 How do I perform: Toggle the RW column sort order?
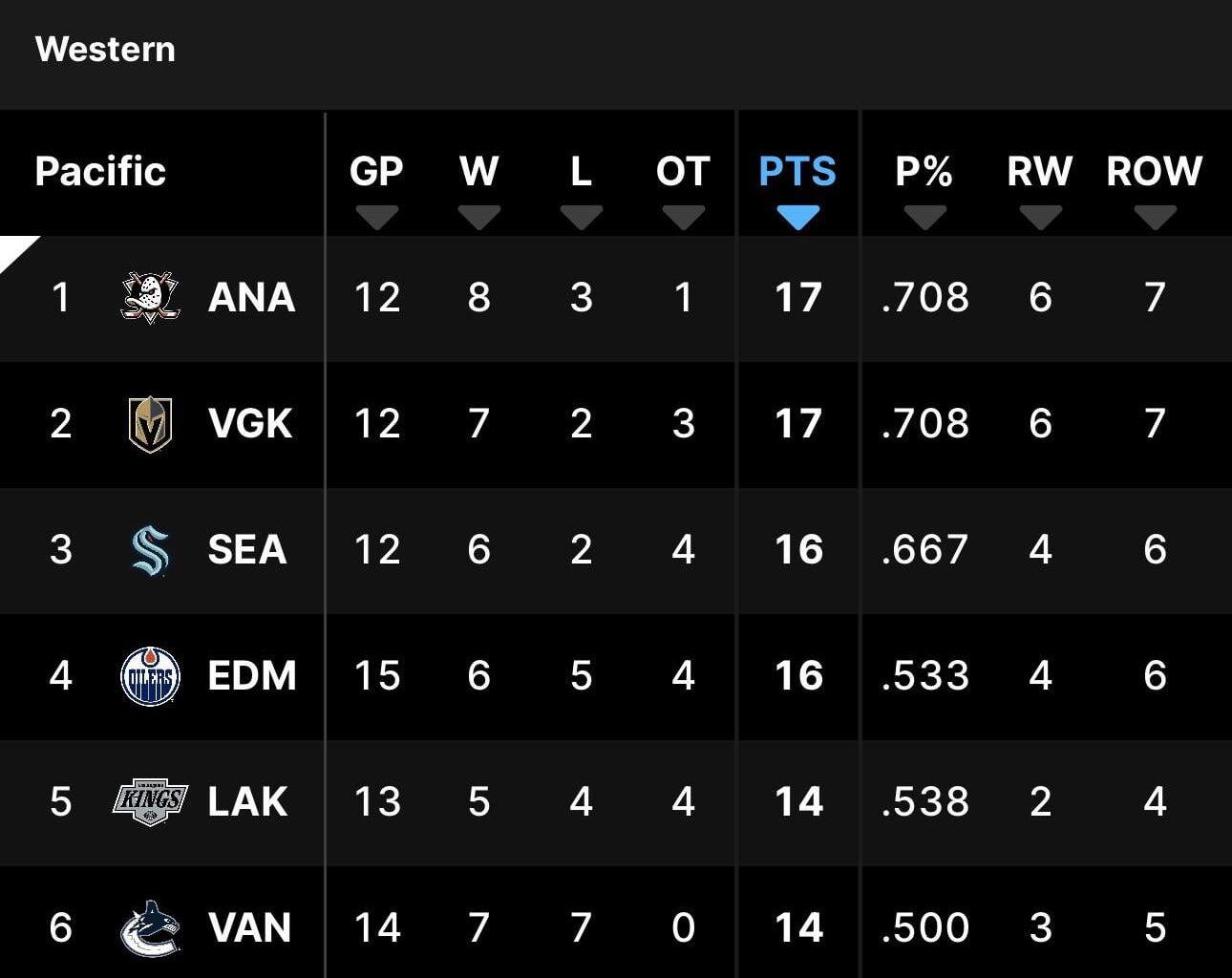pos(1040,217)
